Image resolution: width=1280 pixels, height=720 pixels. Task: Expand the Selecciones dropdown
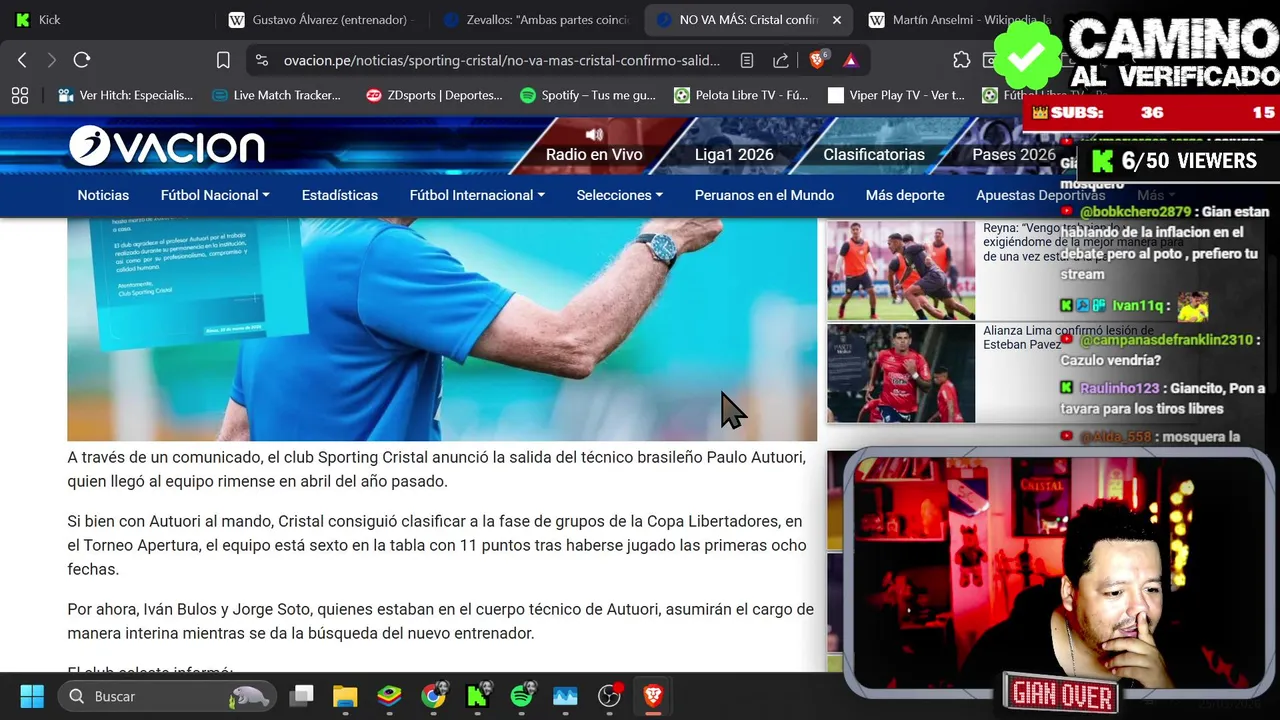[x=620, y=195]
